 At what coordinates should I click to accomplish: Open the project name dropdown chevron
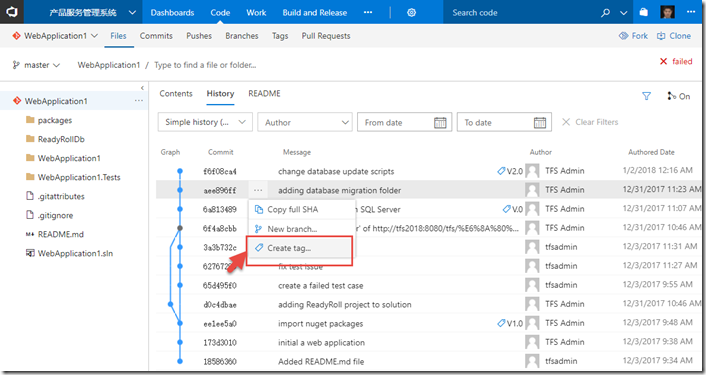click(x=132, y=13)
